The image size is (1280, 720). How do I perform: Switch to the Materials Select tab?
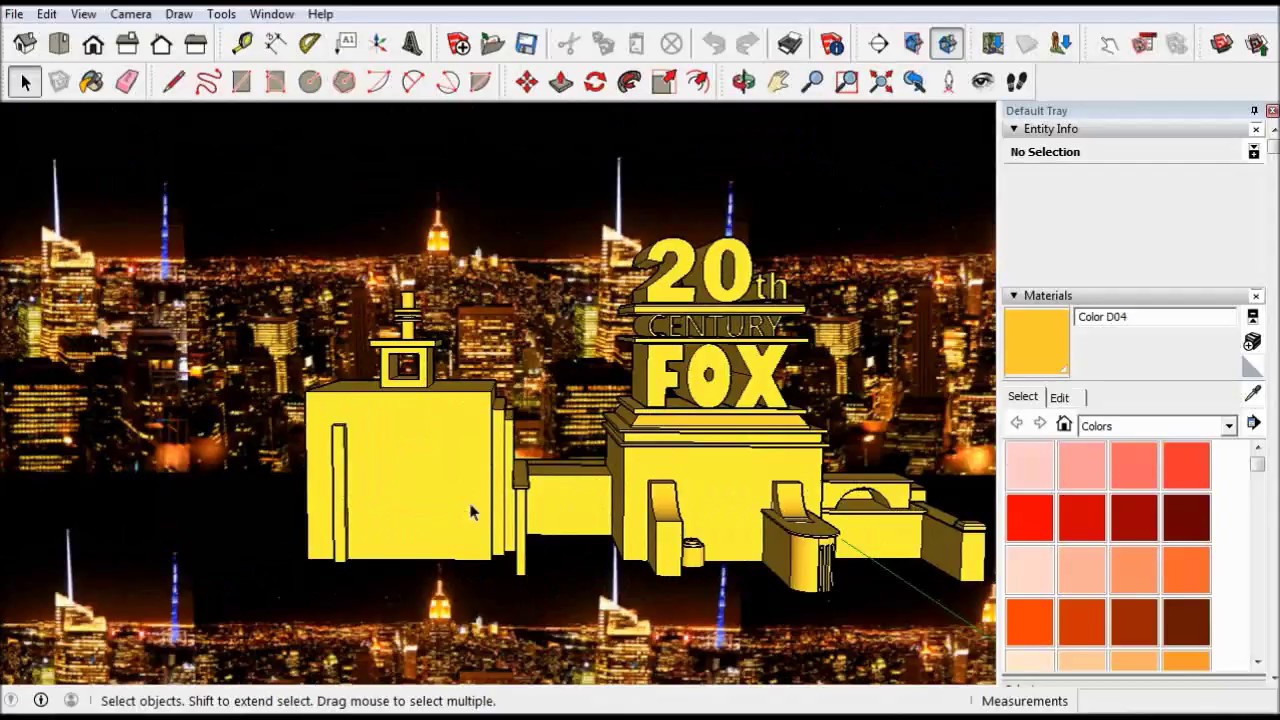click(x=1023, y=396)
